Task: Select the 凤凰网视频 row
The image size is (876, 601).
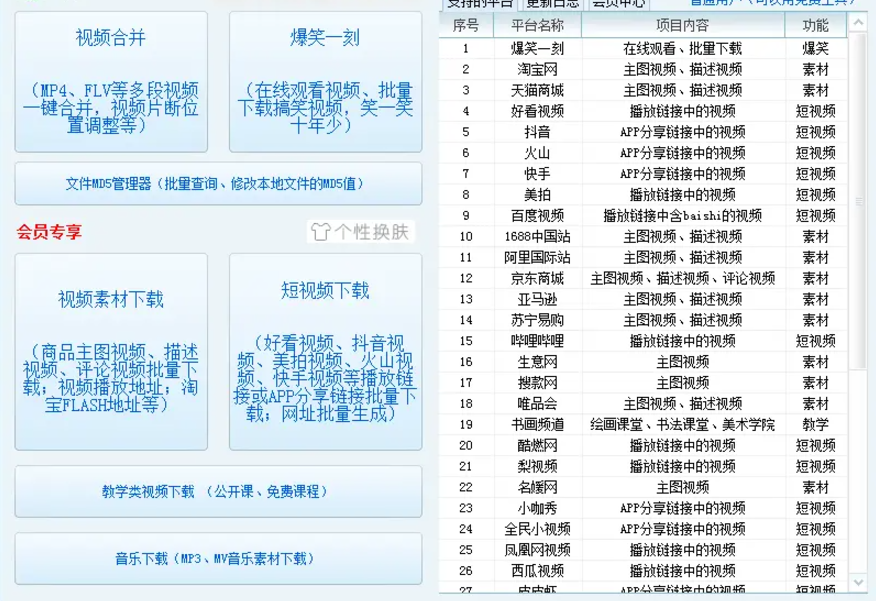Action: pos(643,550)
